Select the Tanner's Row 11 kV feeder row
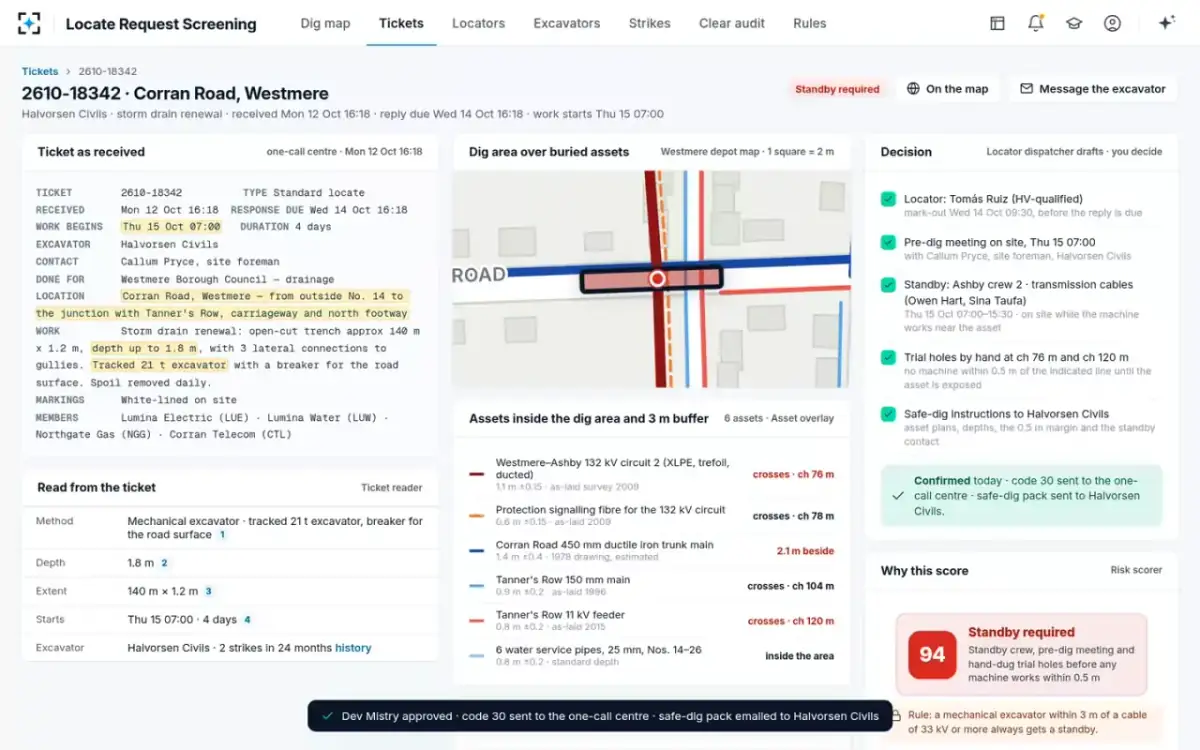 (652, 621)
